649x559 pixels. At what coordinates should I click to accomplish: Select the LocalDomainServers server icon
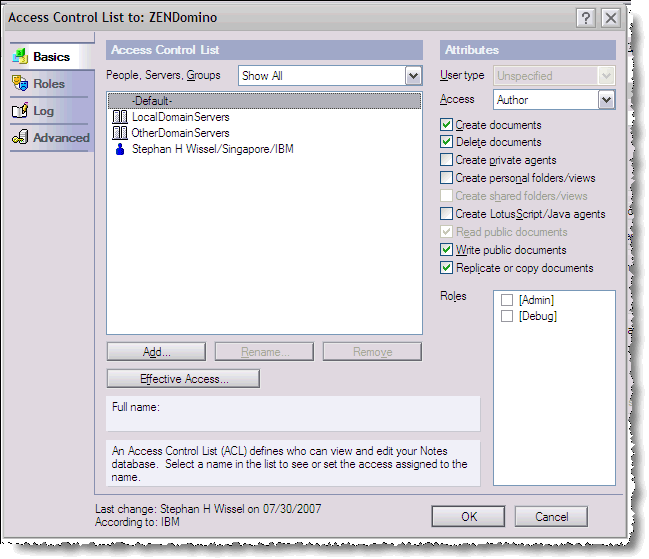120,118
